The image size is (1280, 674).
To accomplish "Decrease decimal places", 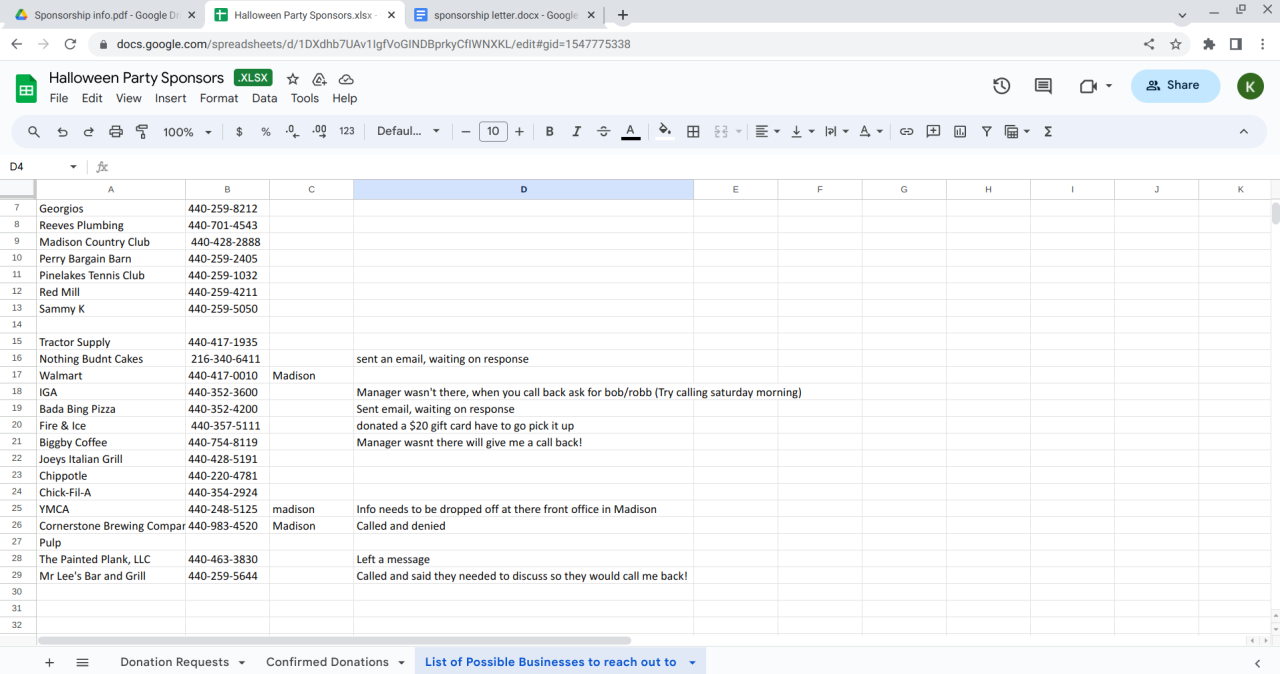I will pos(292,132).
